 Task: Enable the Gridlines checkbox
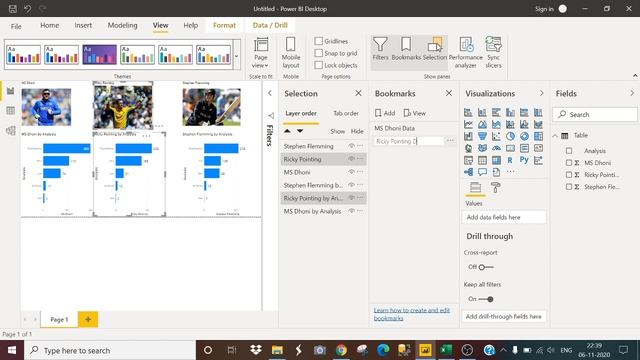pos(319,41)
